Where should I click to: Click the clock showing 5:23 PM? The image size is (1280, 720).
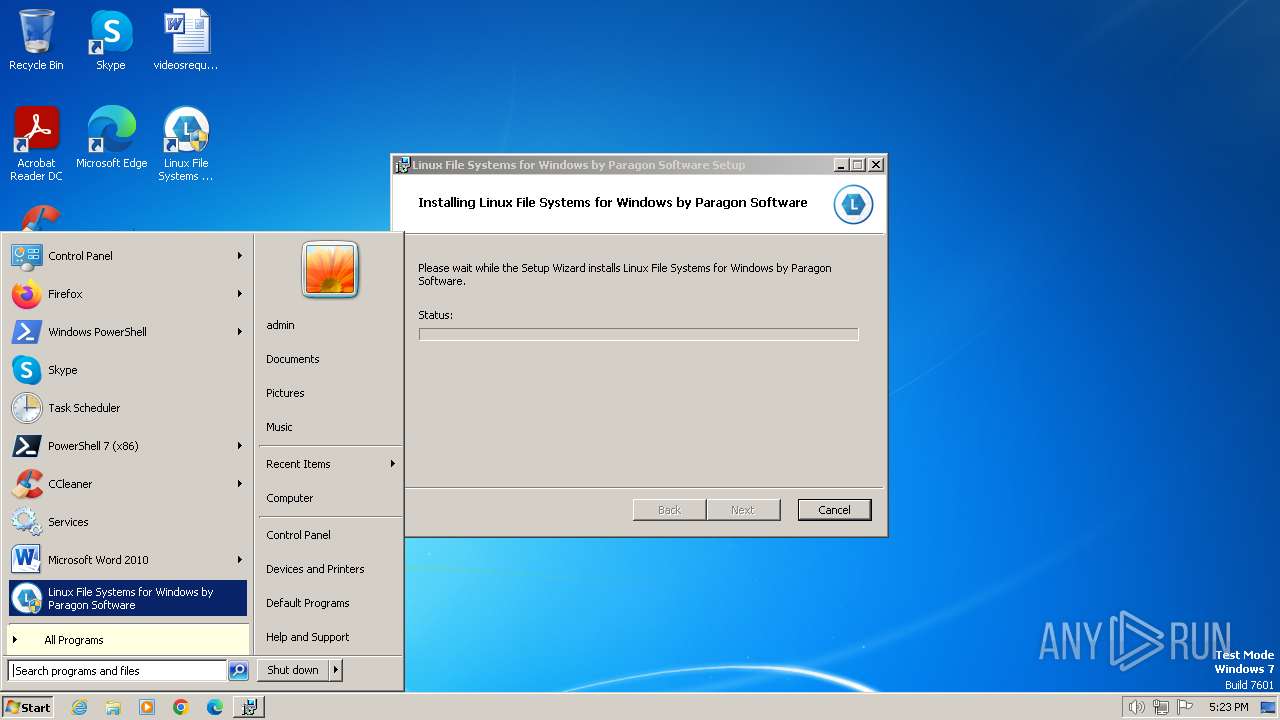[x=1228, y=707]
